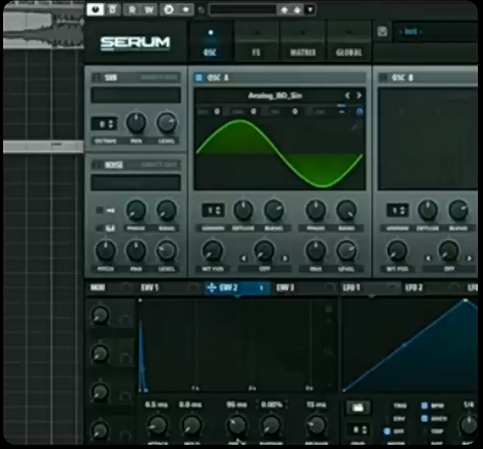Click OSC B warp mode left arrow
Screen dimensions: 483x449
click(428, 258)
